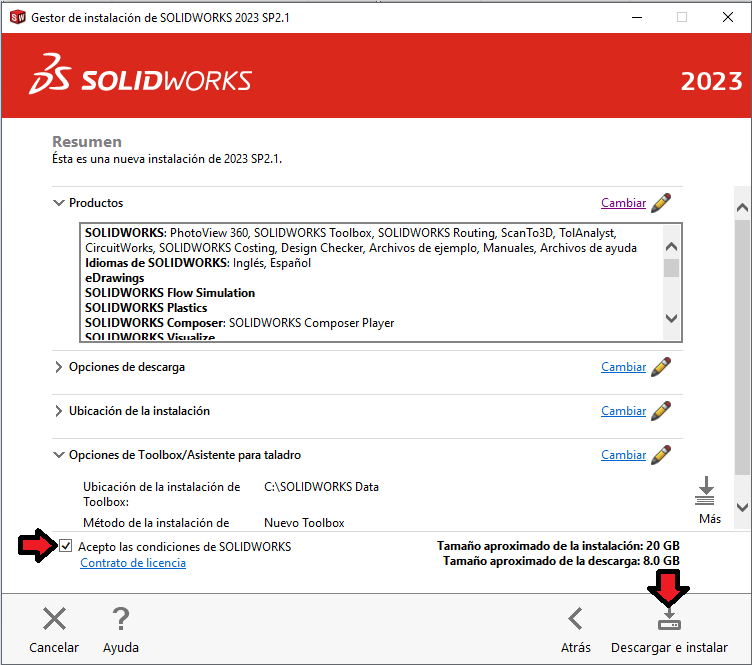The width and height of the screenshot is (752, 665).
Task: Click Idiomas de SOLIDWORKS line
Action: tap(198, 263)
